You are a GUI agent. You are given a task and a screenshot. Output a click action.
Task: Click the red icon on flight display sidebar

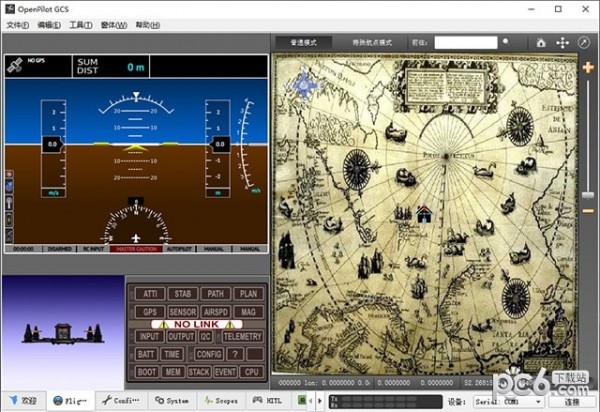[9, 174]
